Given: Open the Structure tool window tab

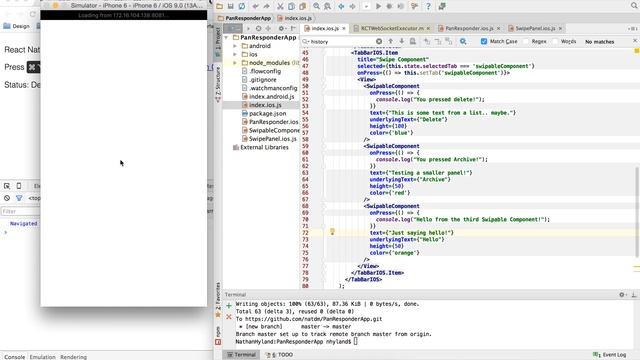Looking at the screenshot, I should (218, 84).
